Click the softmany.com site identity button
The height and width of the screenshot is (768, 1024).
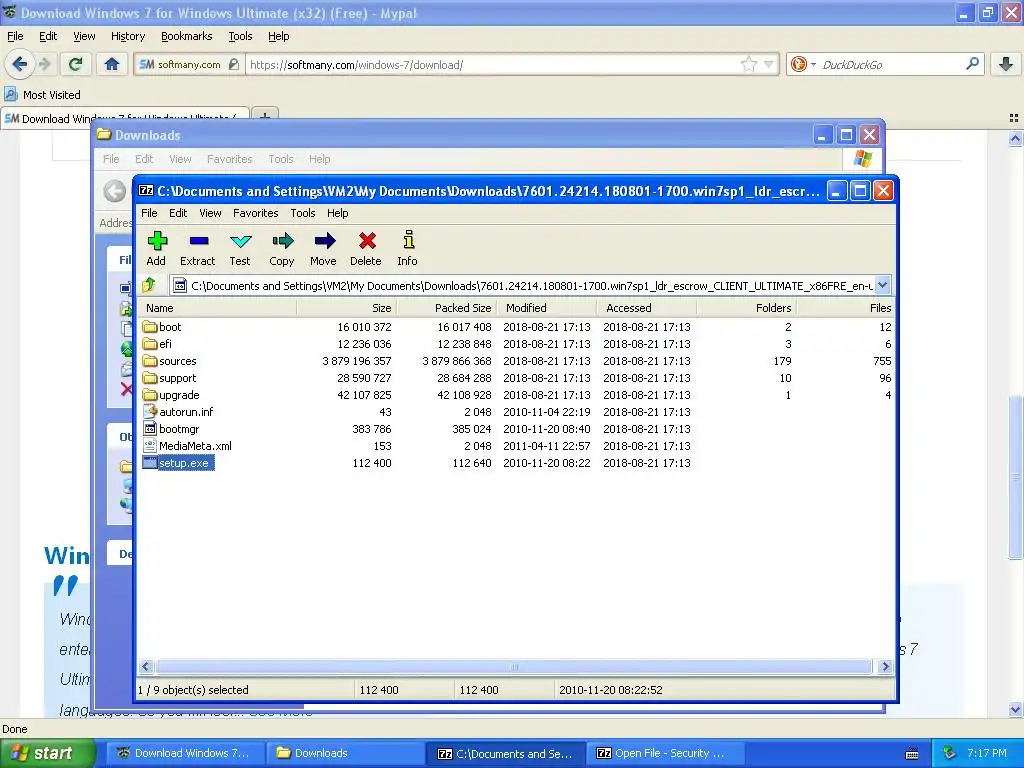tap(189, 64)
